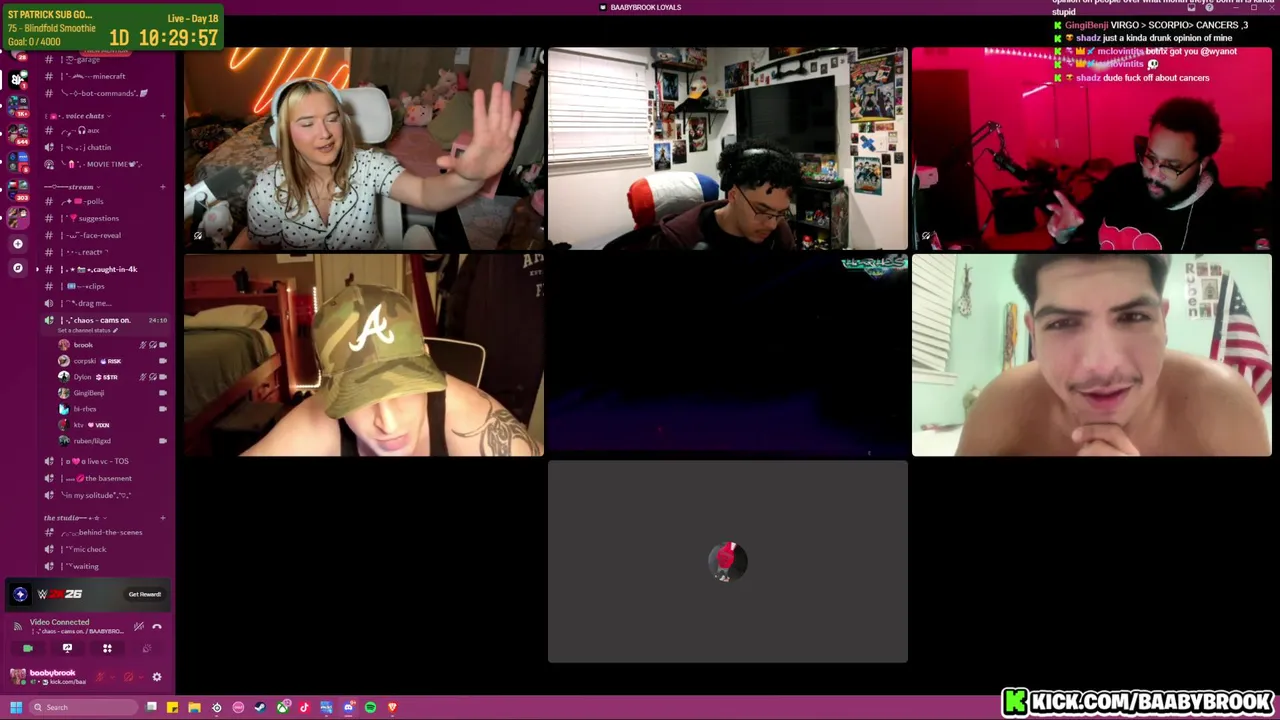This screenshot has height=720, width=1280.
Task: Add a channel to the studio category
Action: (x=163, y=518)
